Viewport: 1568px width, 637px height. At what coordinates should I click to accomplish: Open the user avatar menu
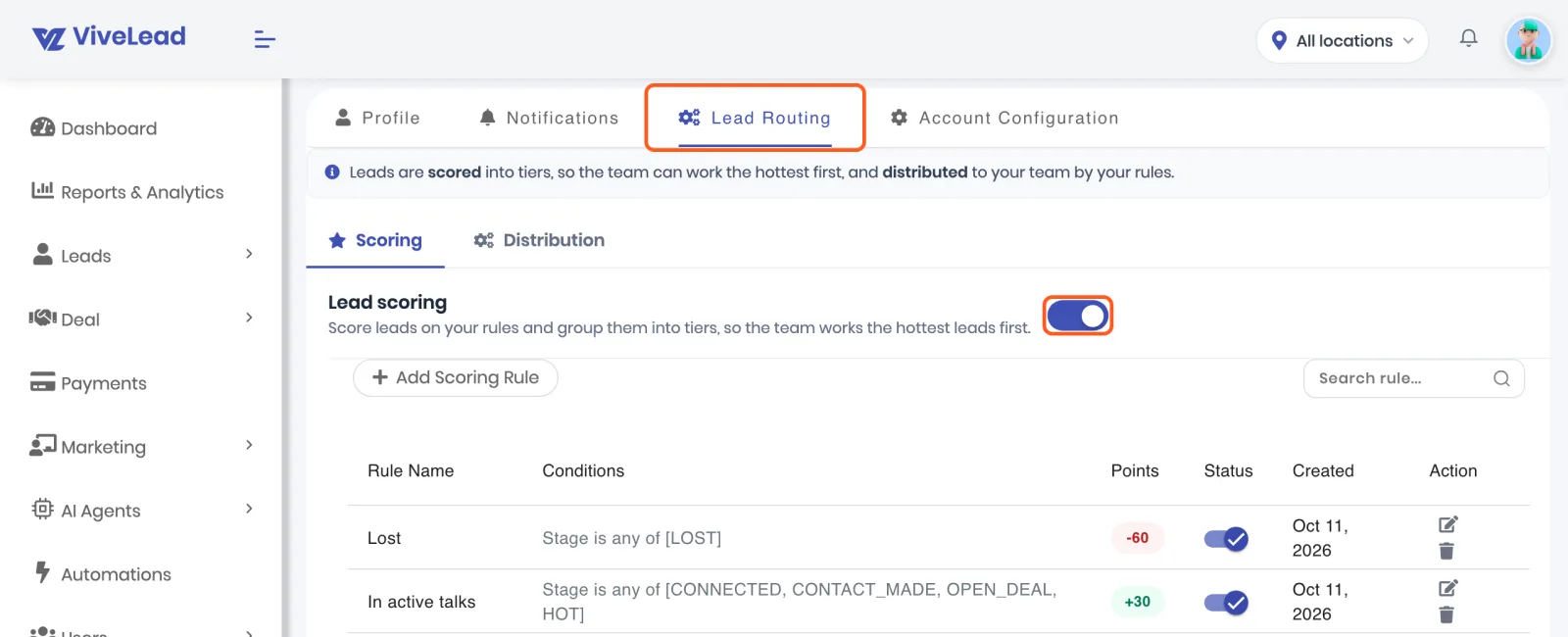(x=1528, y=41)
